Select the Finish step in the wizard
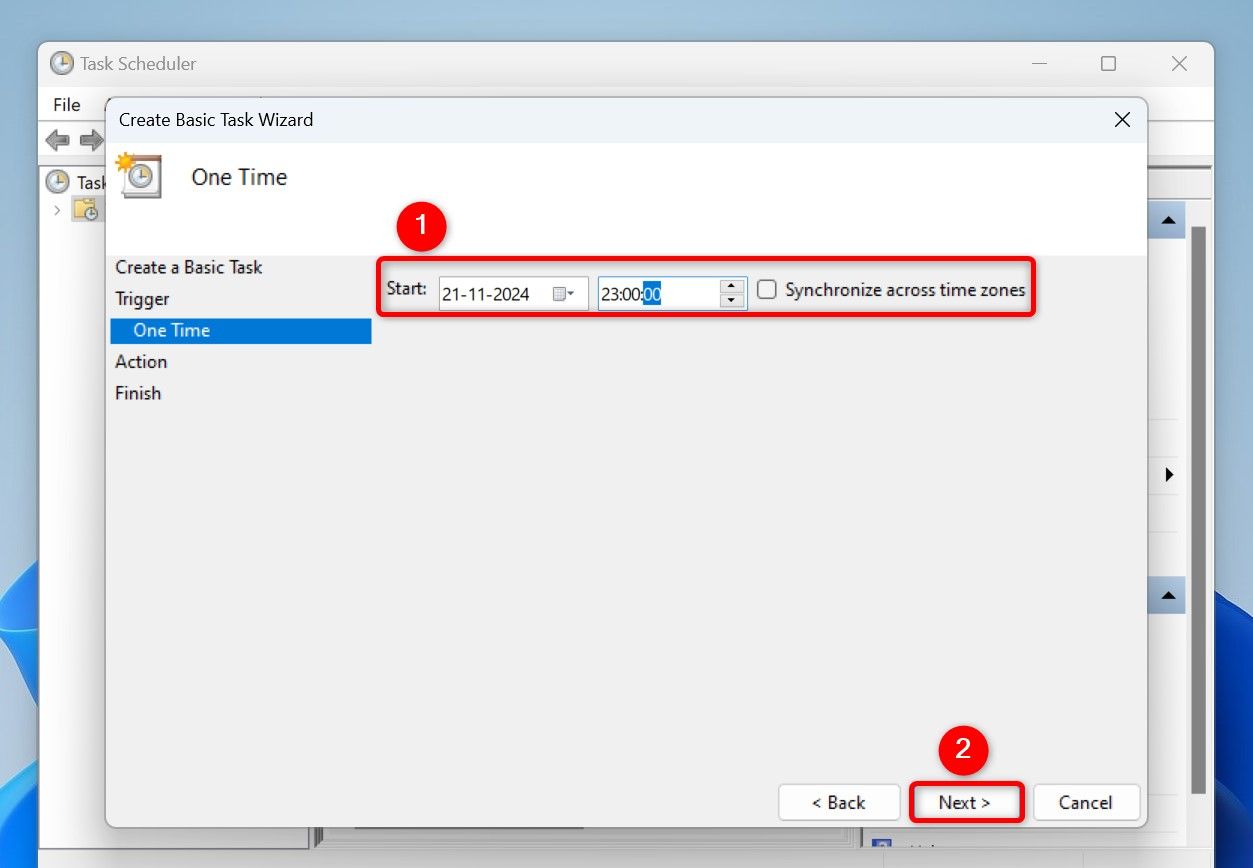 click(x=138, y=393)
